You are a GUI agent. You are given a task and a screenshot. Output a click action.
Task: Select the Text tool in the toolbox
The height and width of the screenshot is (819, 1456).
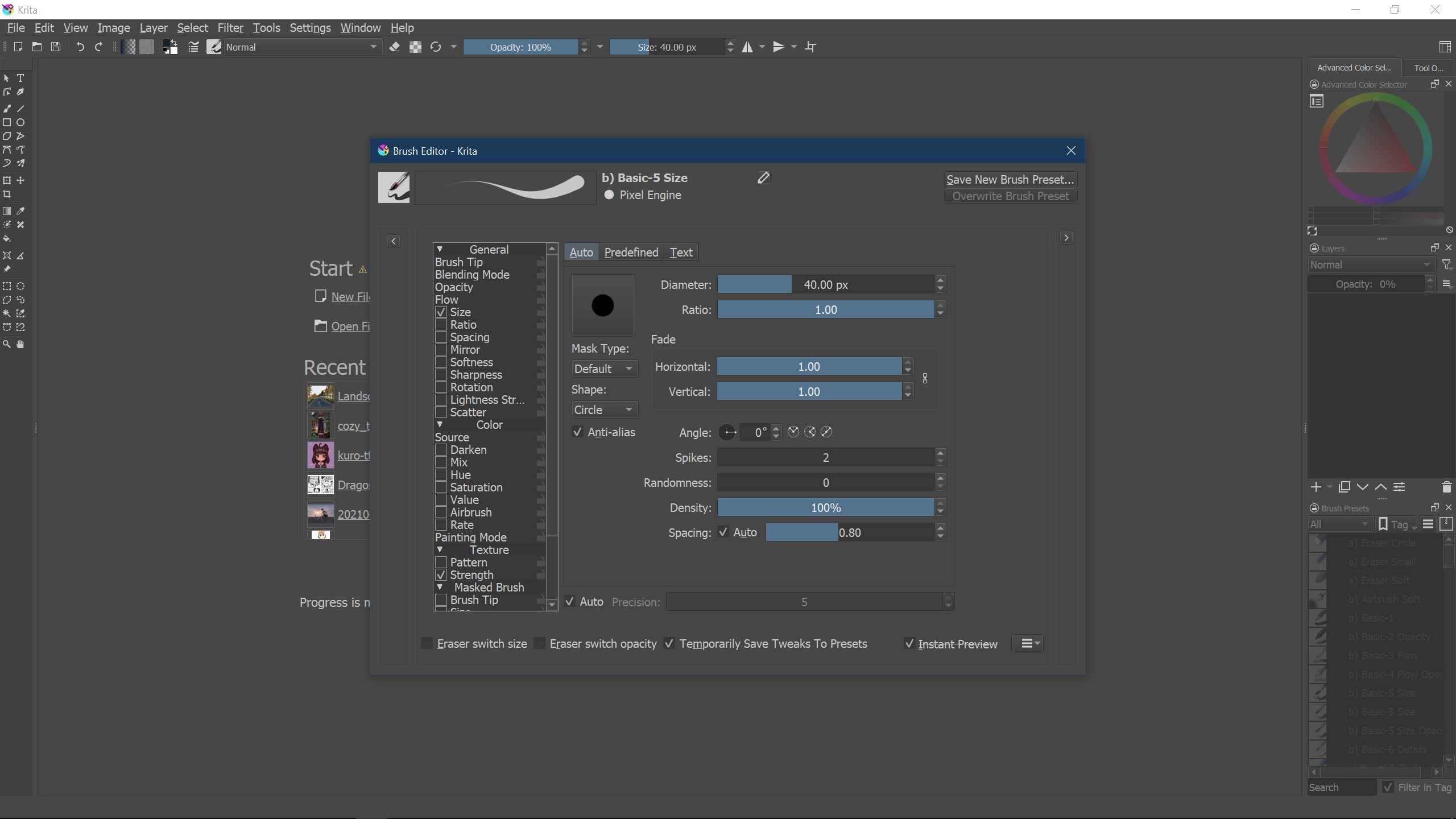click(20, 78)
